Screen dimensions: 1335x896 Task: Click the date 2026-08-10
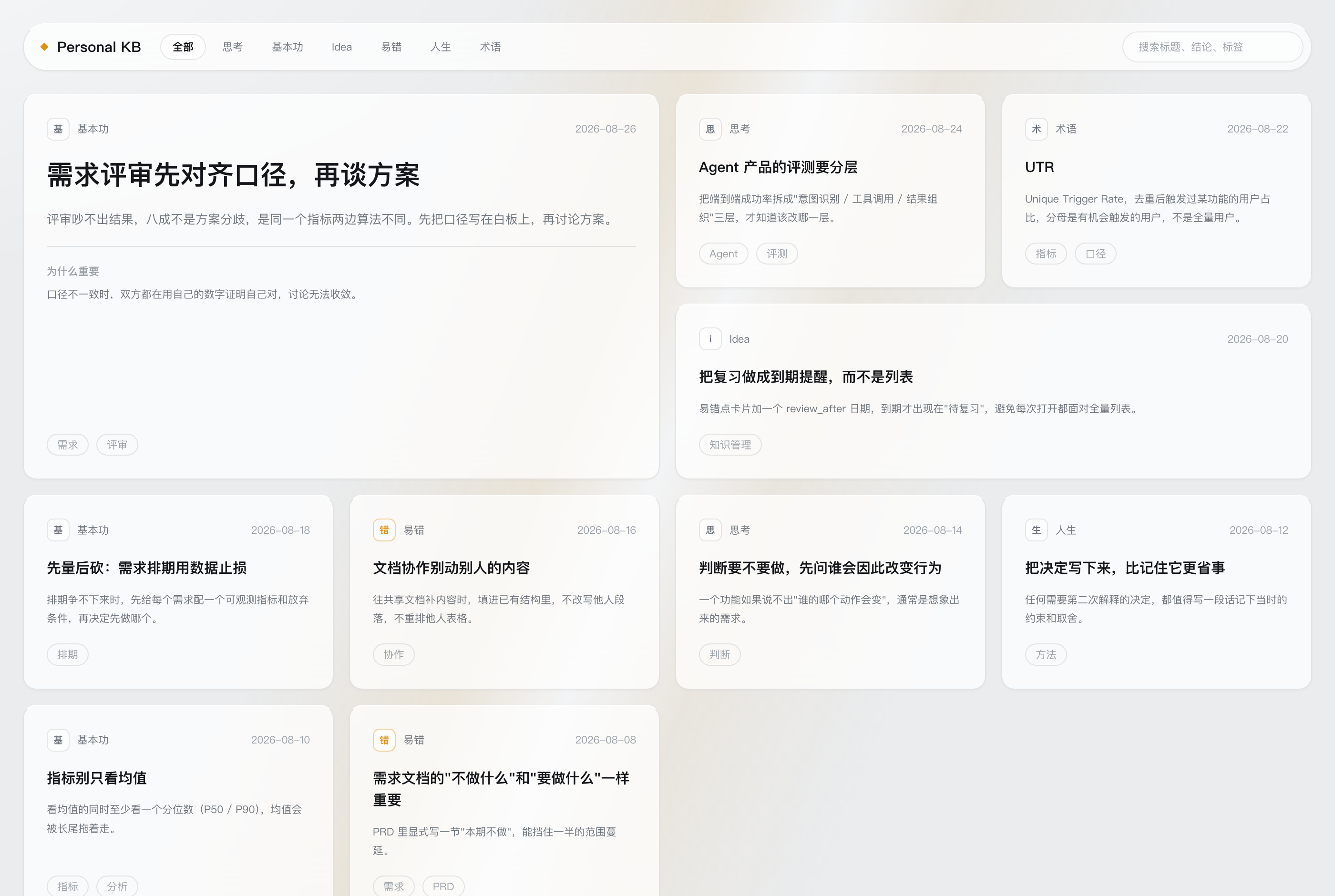click(x=281, y=740)
